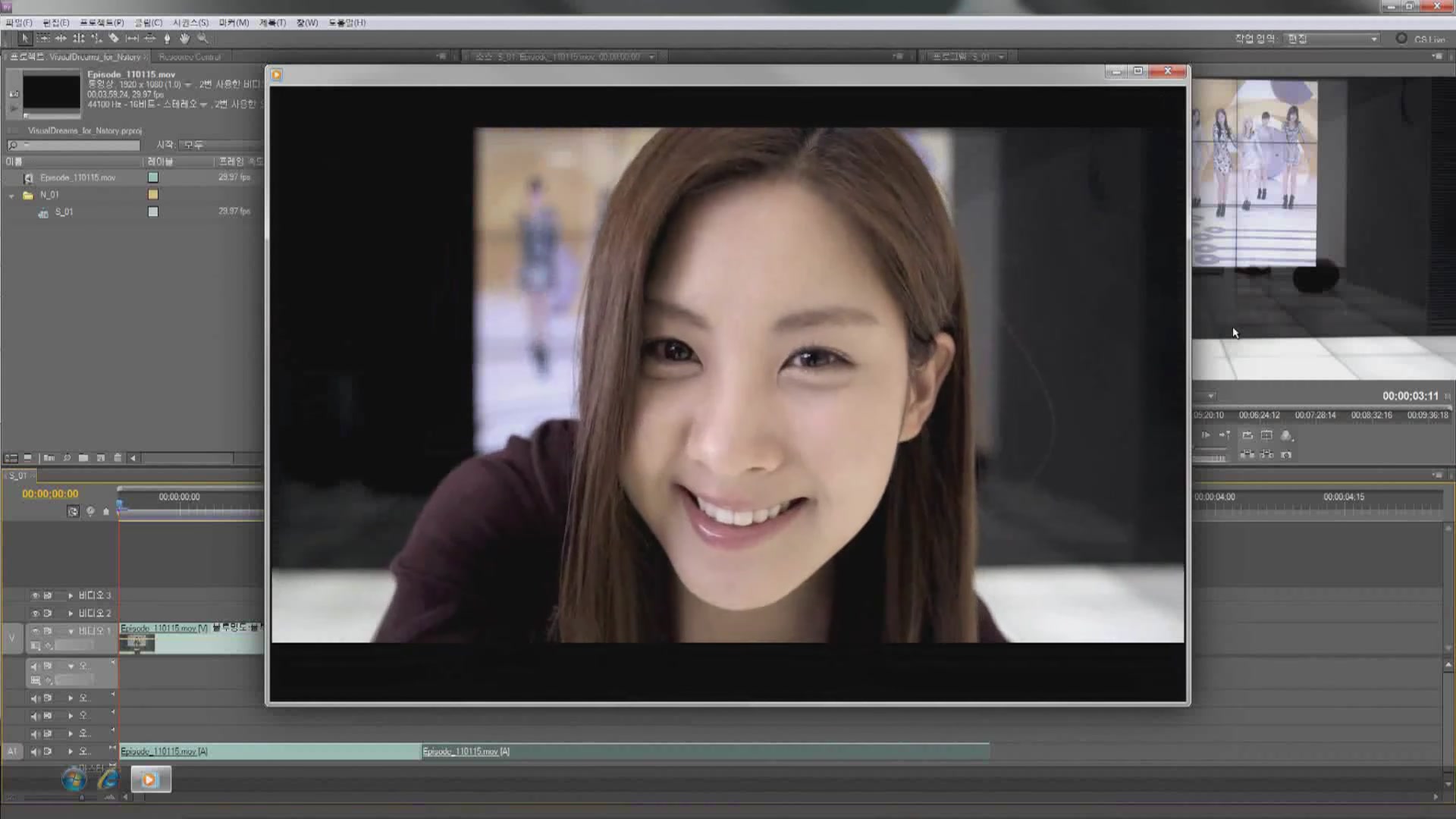Image resolution: width=1456 pixels, height=819 pixels.
Task: Collapse the N_01 bin folder
Action: [11, 196]
